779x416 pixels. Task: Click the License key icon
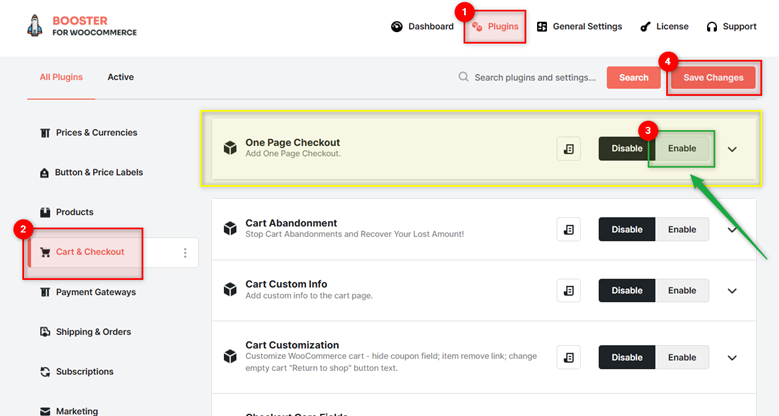pyautogui.click(x=645, y=27)
